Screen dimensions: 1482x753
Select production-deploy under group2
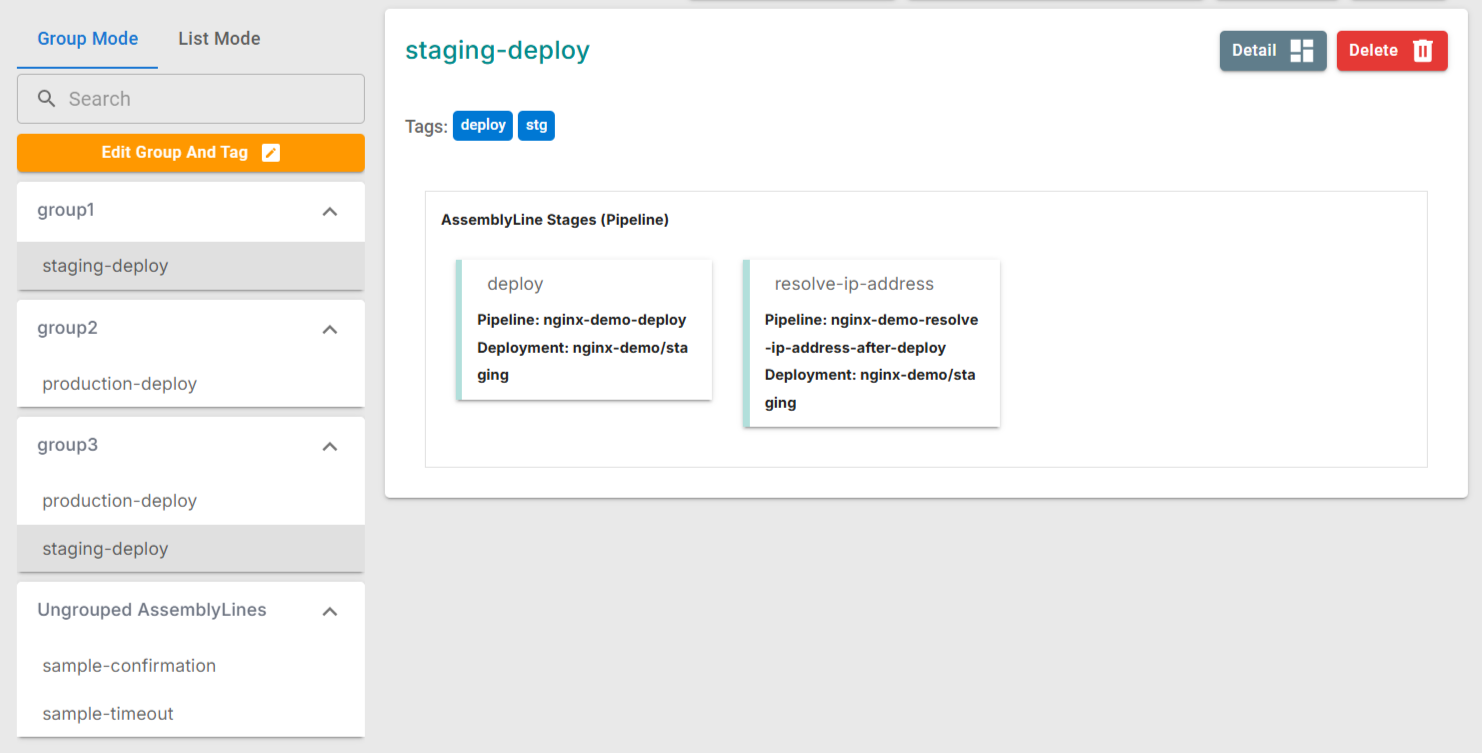coord(119,384)
